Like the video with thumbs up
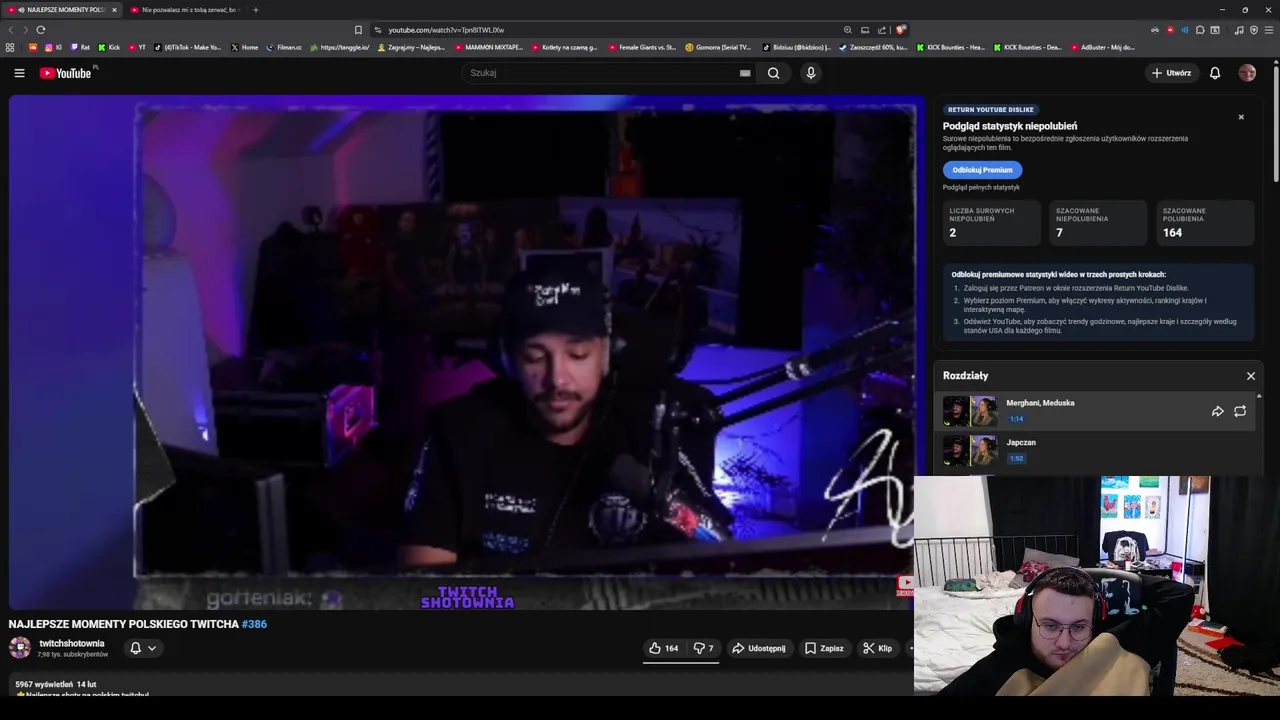 (x=663, y=648)
